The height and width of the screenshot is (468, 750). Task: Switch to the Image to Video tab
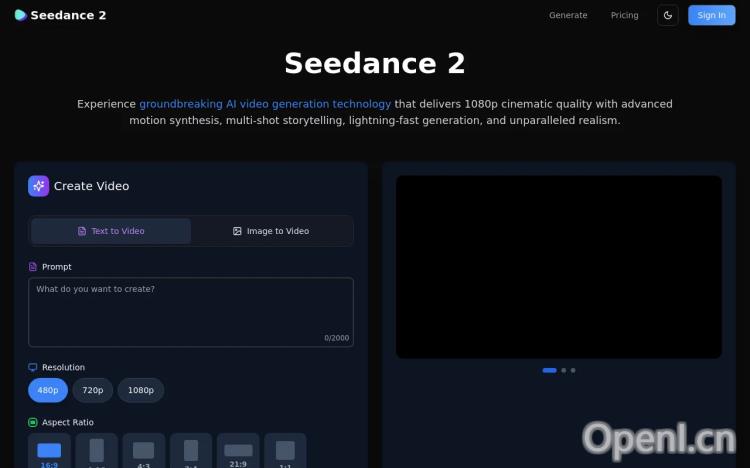coord(271,231)
